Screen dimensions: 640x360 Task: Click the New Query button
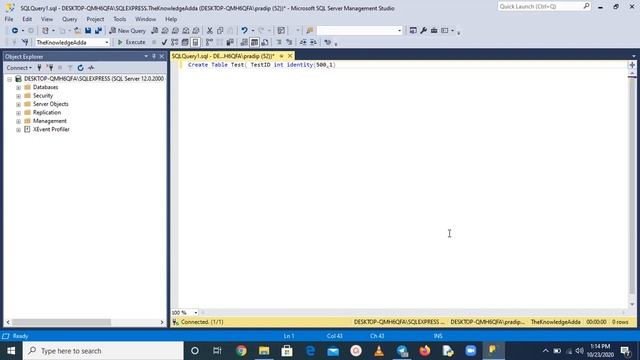[x=127, y=31]
